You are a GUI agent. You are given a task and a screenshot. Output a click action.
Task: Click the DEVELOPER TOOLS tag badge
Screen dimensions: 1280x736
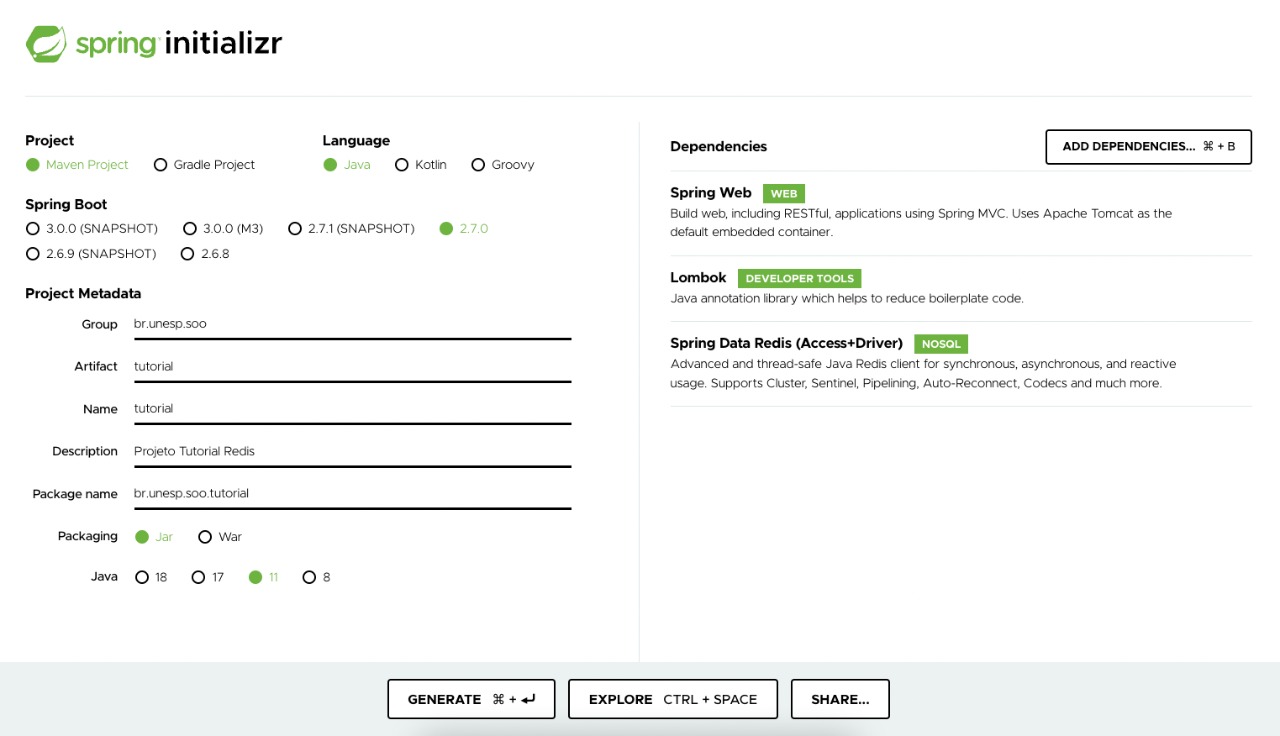799,279
